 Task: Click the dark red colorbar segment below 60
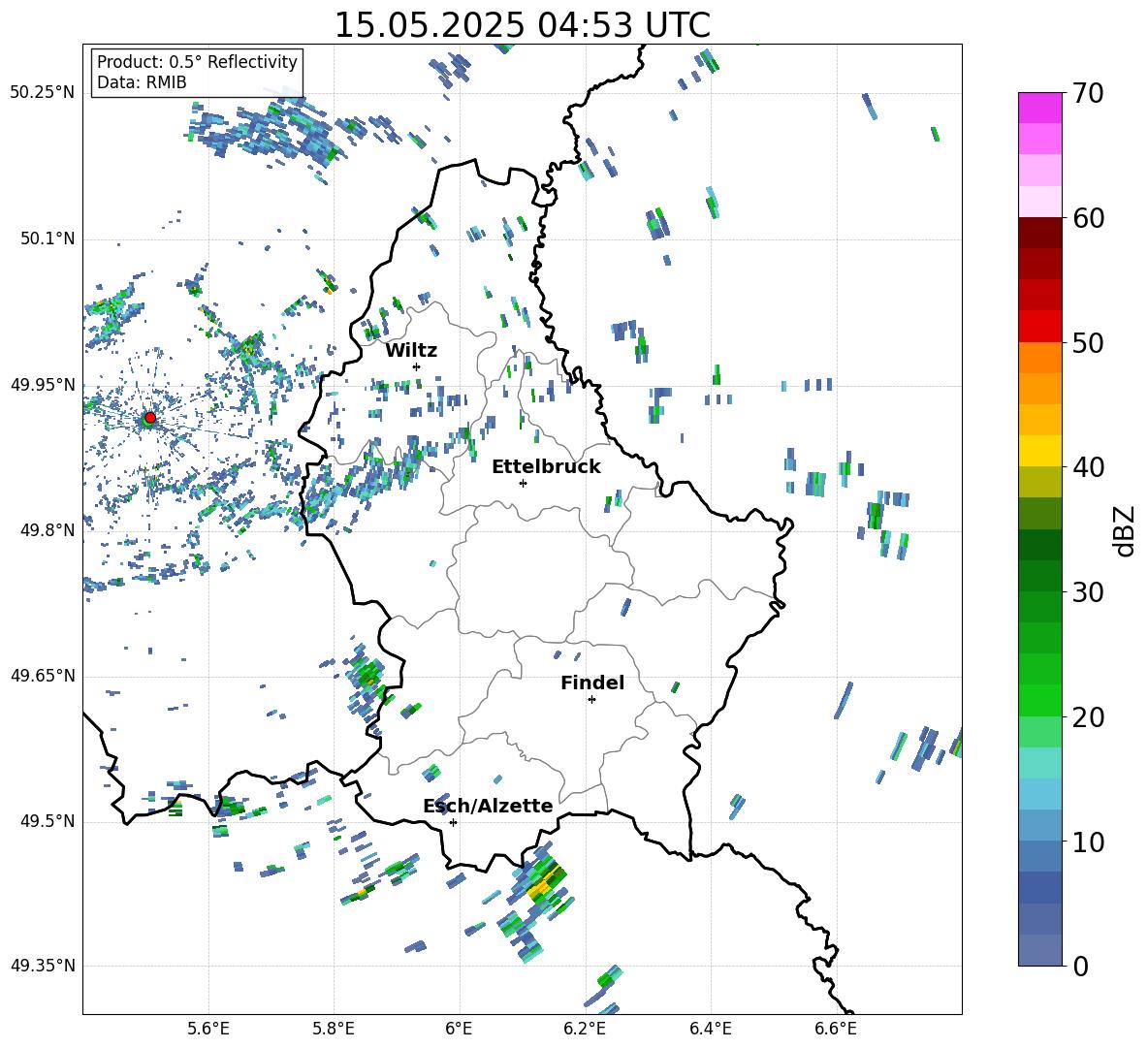pos(1040,232)
